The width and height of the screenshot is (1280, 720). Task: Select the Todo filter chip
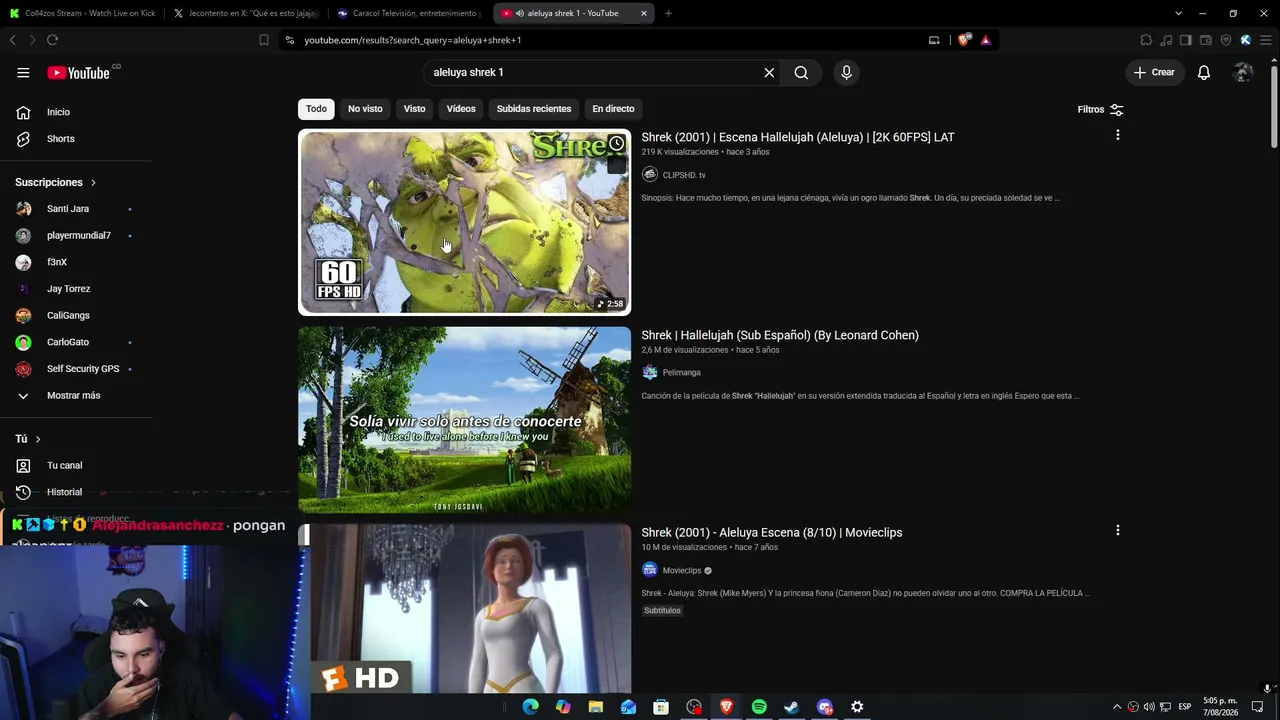[316, 109]
